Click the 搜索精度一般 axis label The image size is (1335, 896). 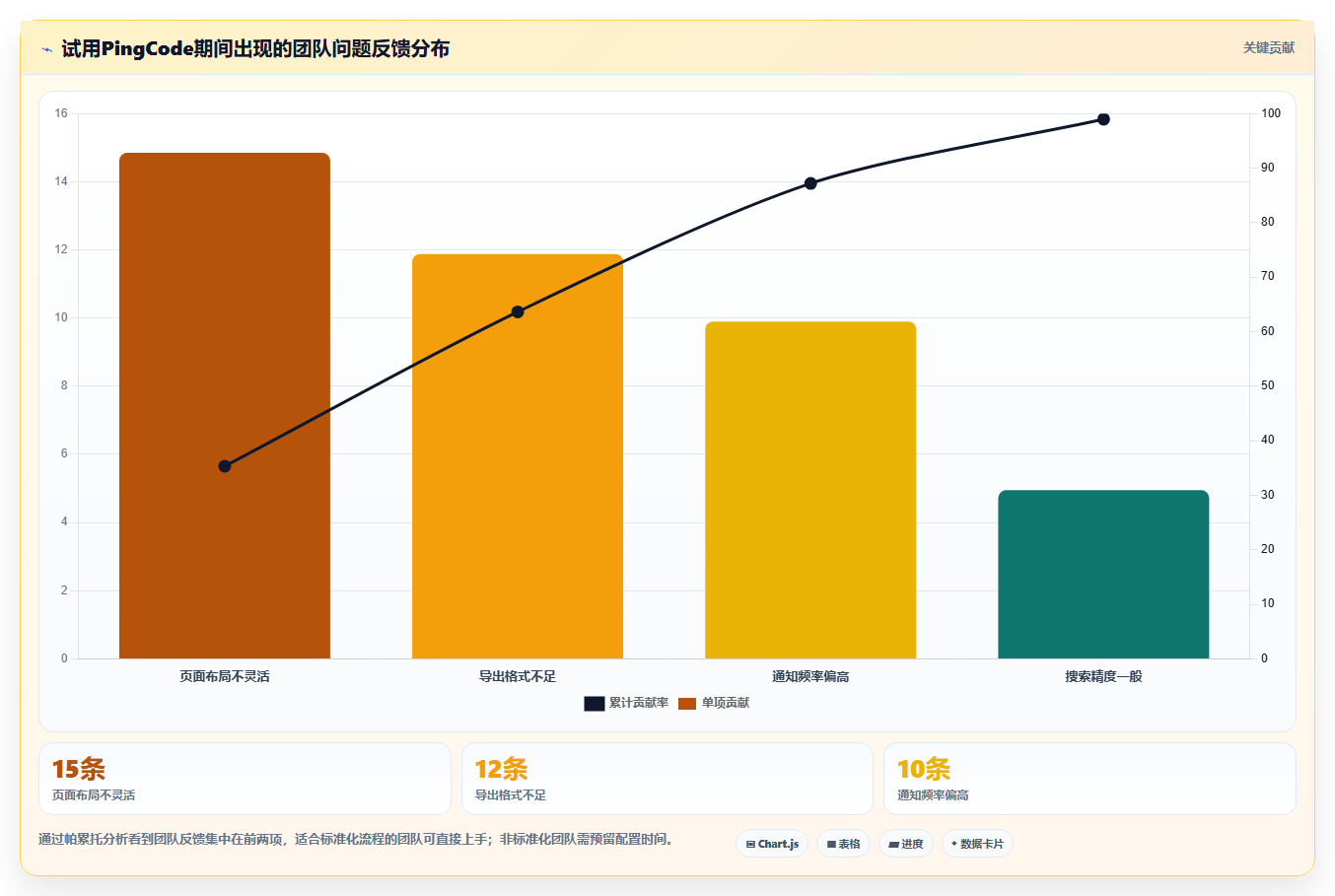coord(1103,676)
